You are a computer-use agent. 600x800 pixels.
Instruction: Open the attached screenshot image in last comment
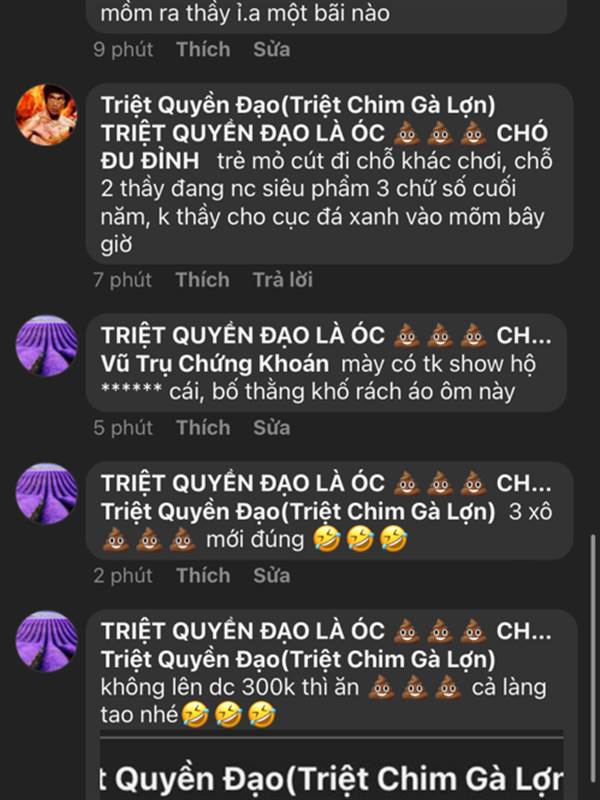click(x=332, y=768)
